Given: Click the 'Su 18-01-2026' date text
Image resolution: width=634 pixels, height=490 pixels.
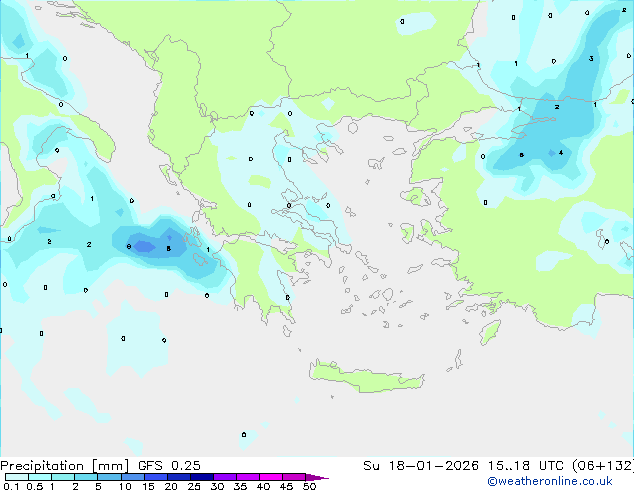Looking at the screenshot, I should click(x=421, y=466).
